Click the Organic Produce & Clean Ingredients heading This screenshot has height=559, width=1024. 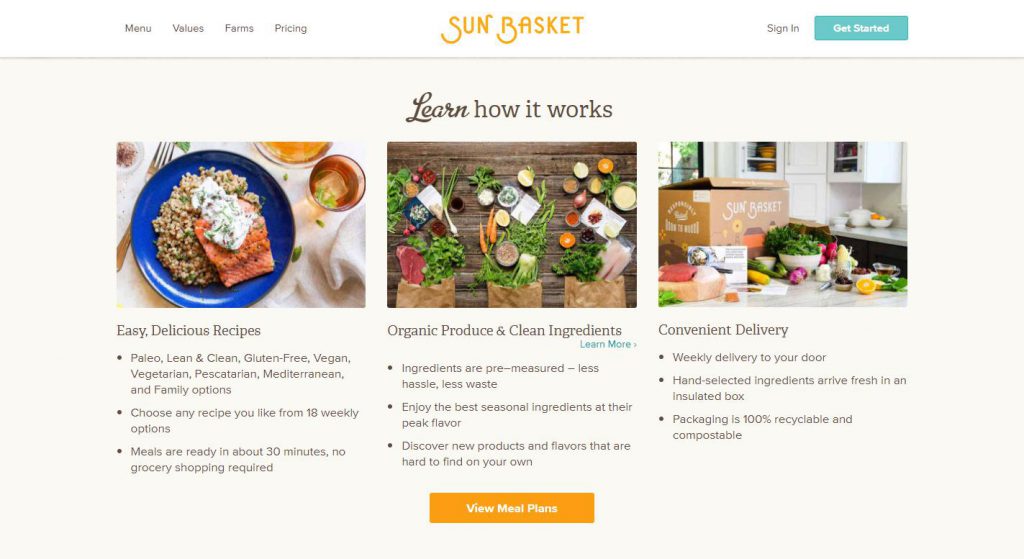[x=504, y=330]
